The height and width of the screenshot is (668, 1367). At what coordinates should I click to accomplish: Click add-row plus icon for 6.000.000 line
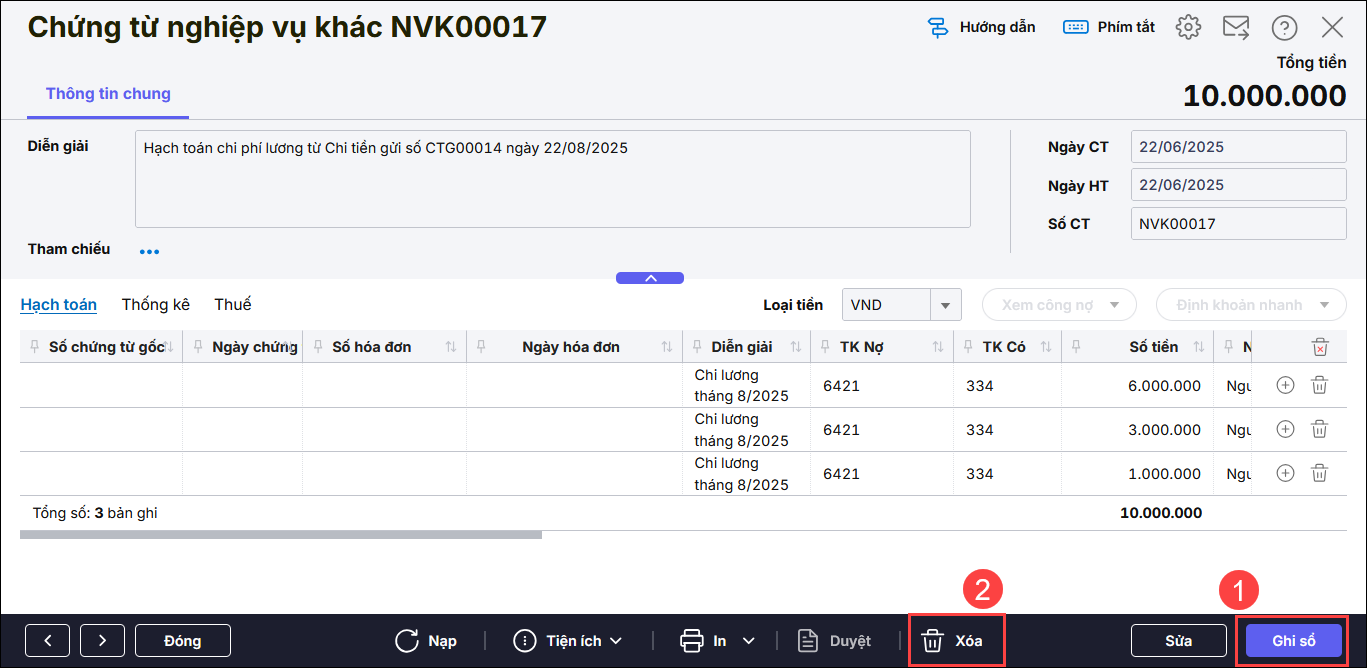tap(1286, 385)
